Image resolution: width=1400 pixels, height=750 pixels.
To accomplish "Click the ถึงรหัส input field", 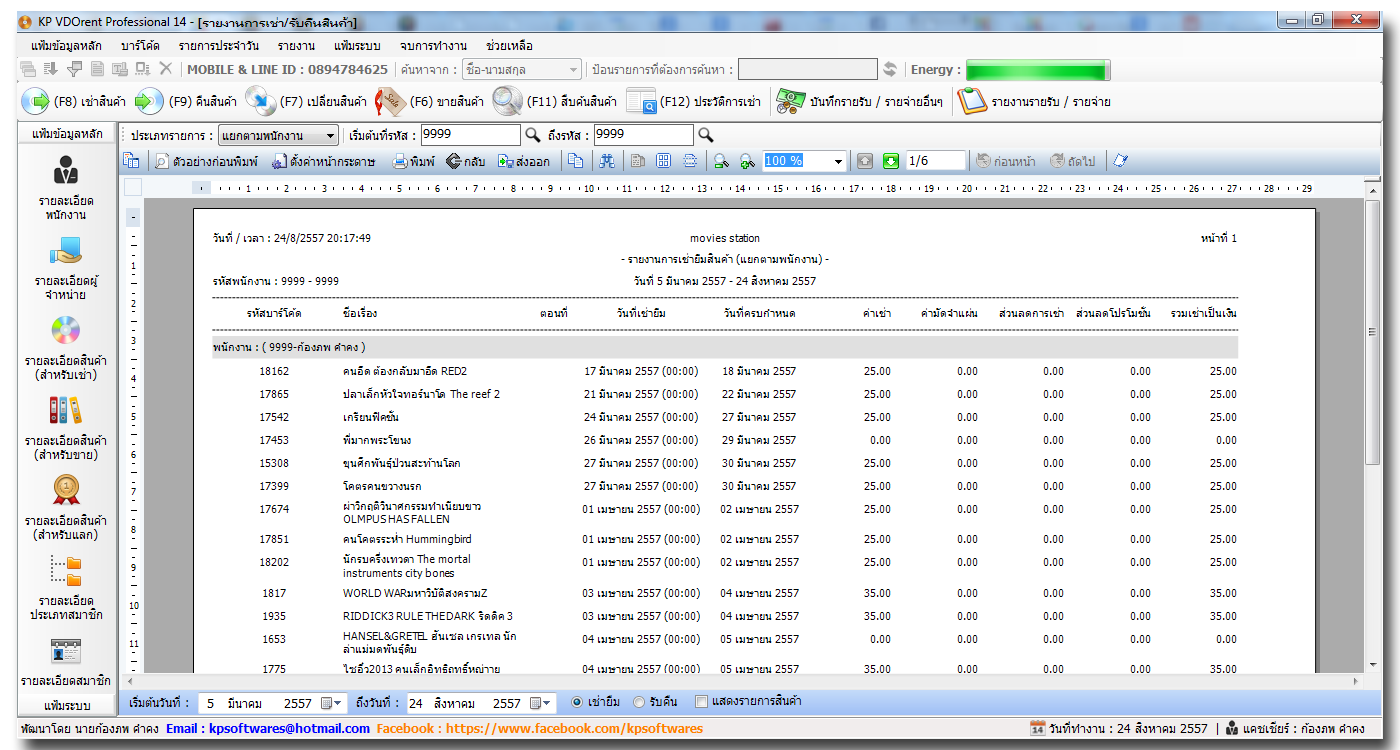I will tap(643, 135).
